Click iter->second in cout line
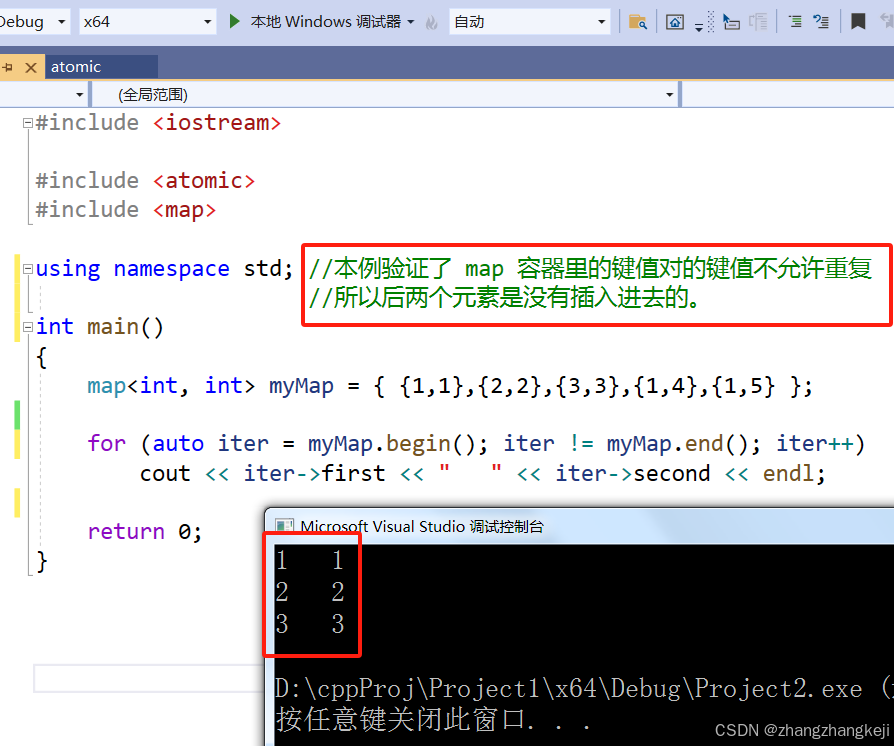 pos(633,473)
